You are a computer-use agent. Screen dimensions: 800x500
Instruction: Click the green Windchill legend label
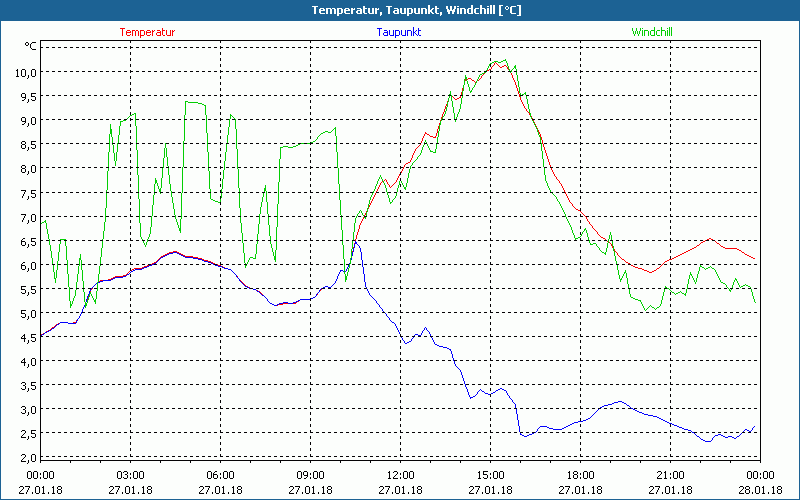(651, 32)
